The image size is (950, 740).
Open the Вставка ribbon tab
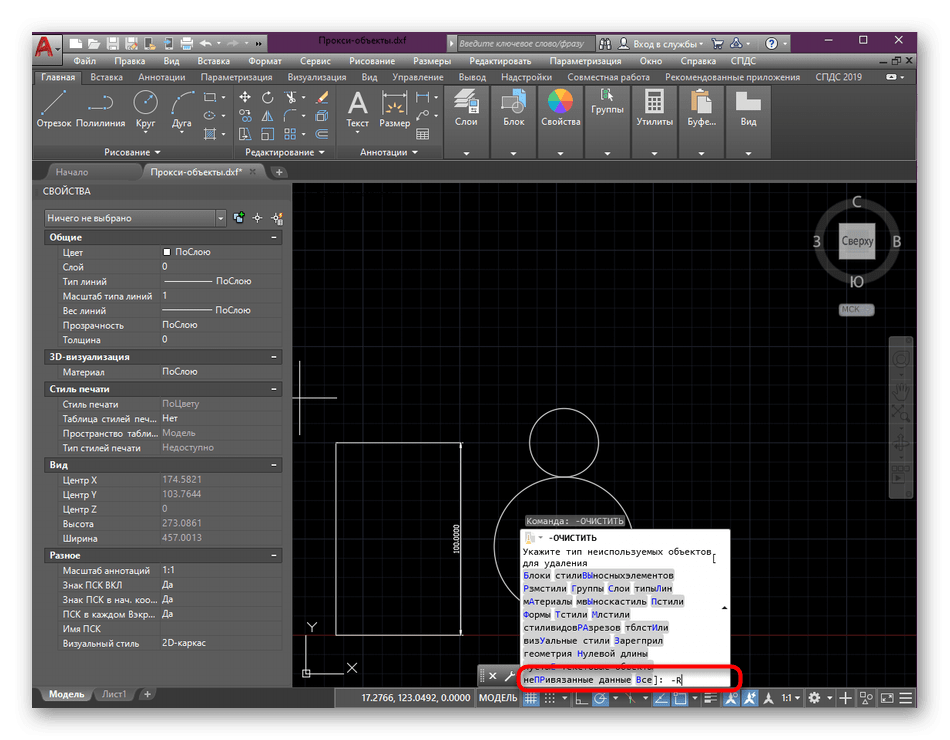click(x=107, y=77)
